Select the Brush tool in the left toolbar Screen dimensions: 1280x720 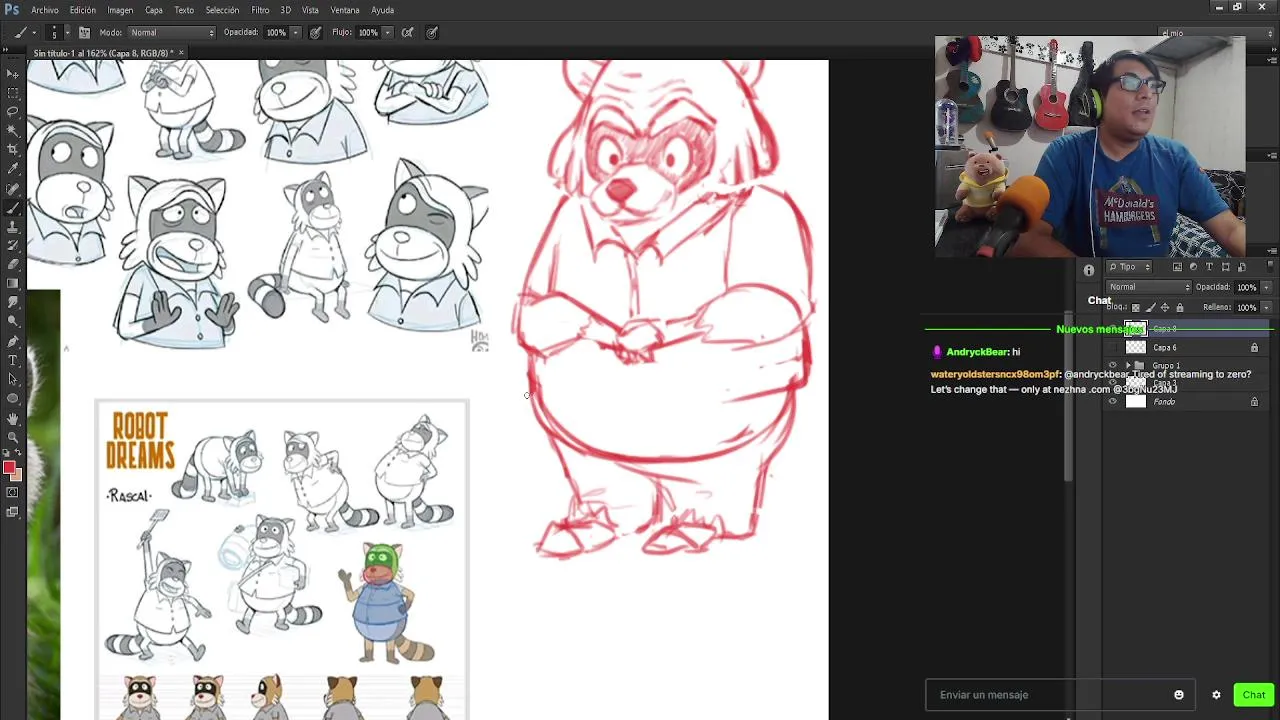click(12, 207)
